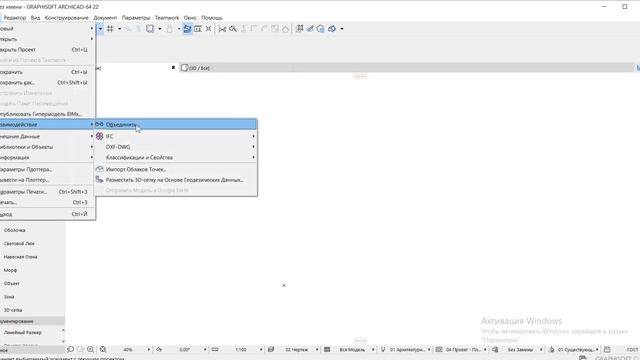Image resolution: width=640 pixels, height=360 pixels.
Task: Choose Сохранить как... in the file menu
Action: (x=47, y=82)
